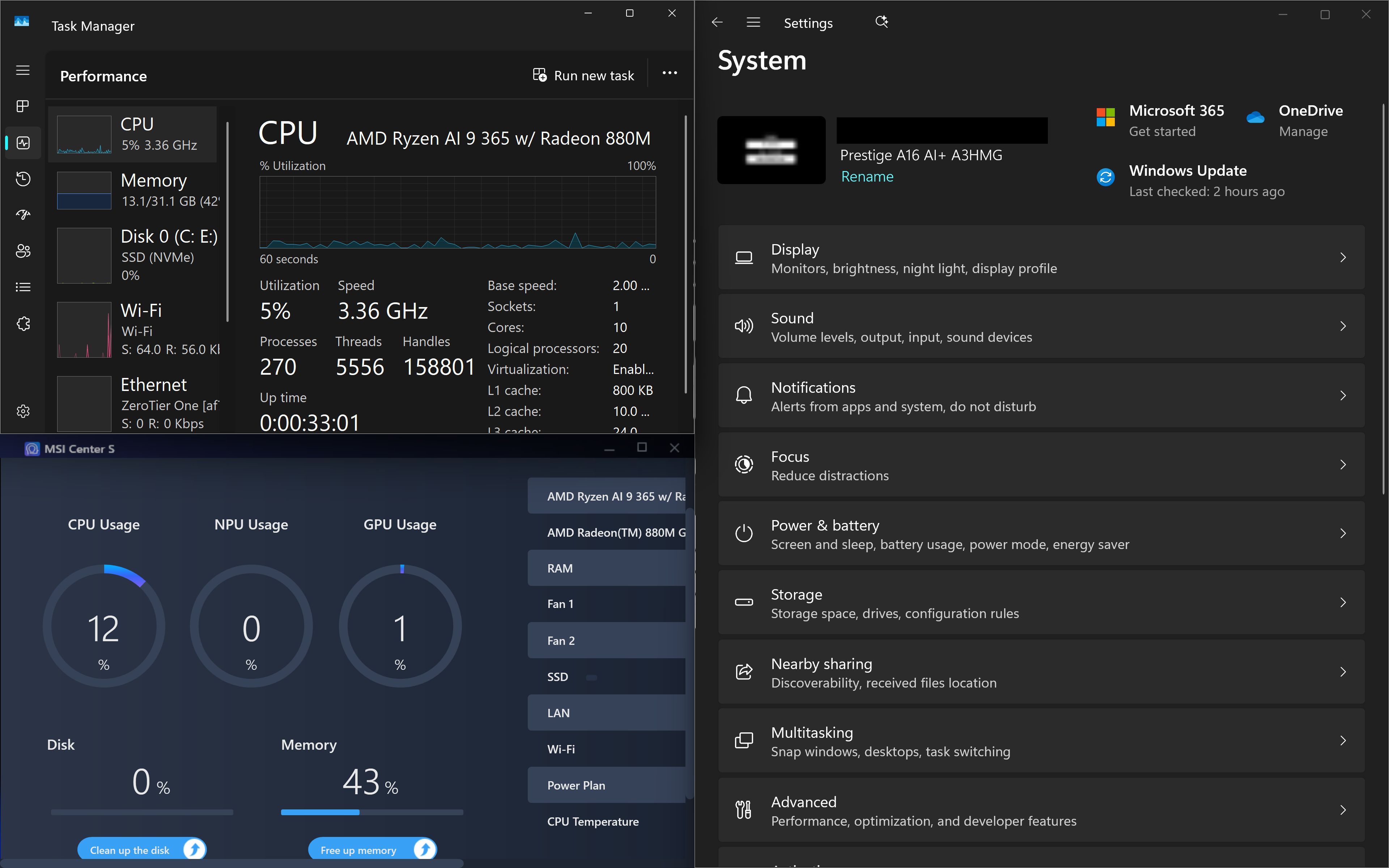This screenshot has width=1389, height=868.
Task: Open the Advanced settings chevron
Action: pos(1342,810)
